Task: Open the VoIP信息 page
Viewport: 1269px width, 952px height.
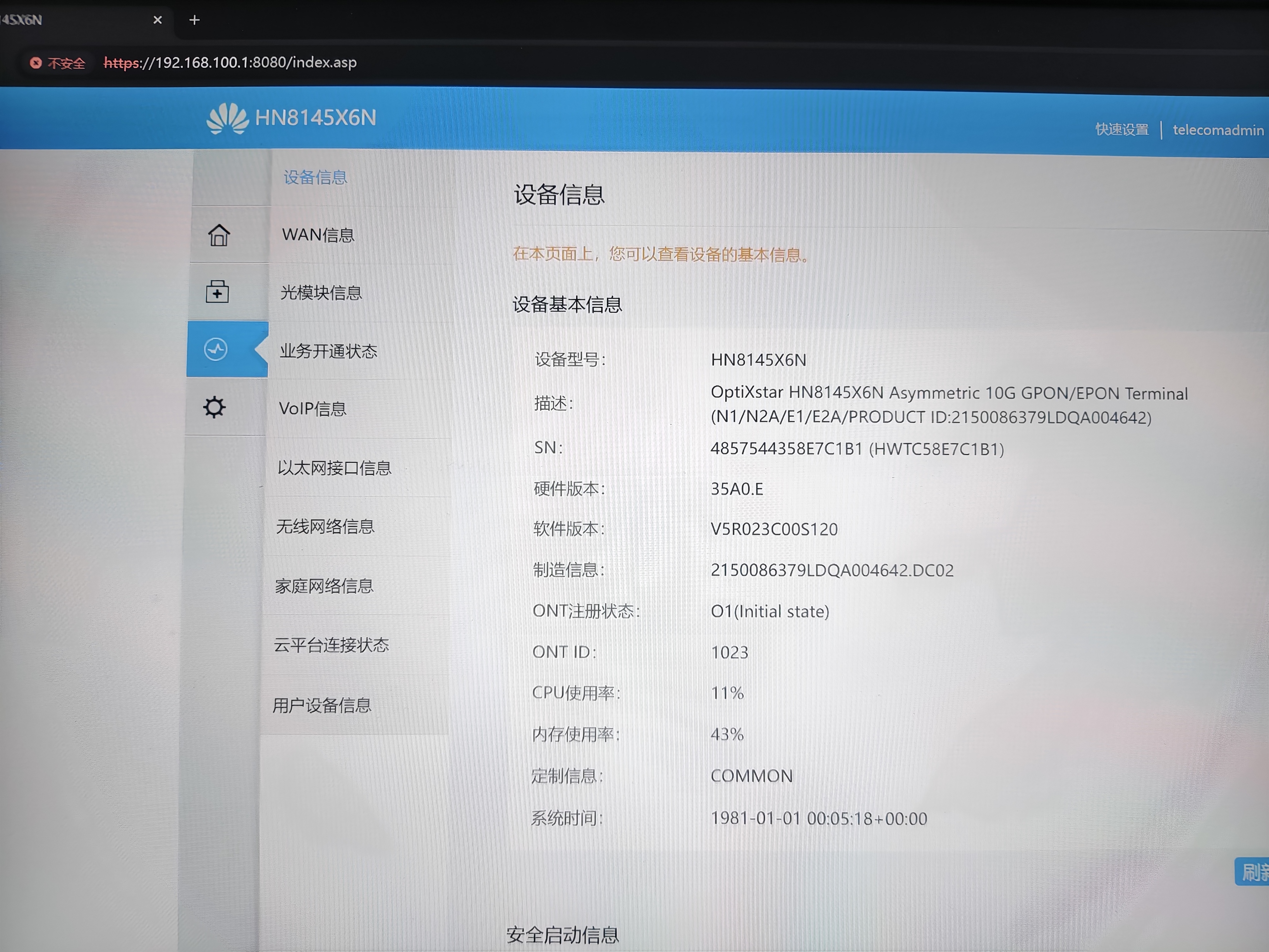Action: coord(313,409)
